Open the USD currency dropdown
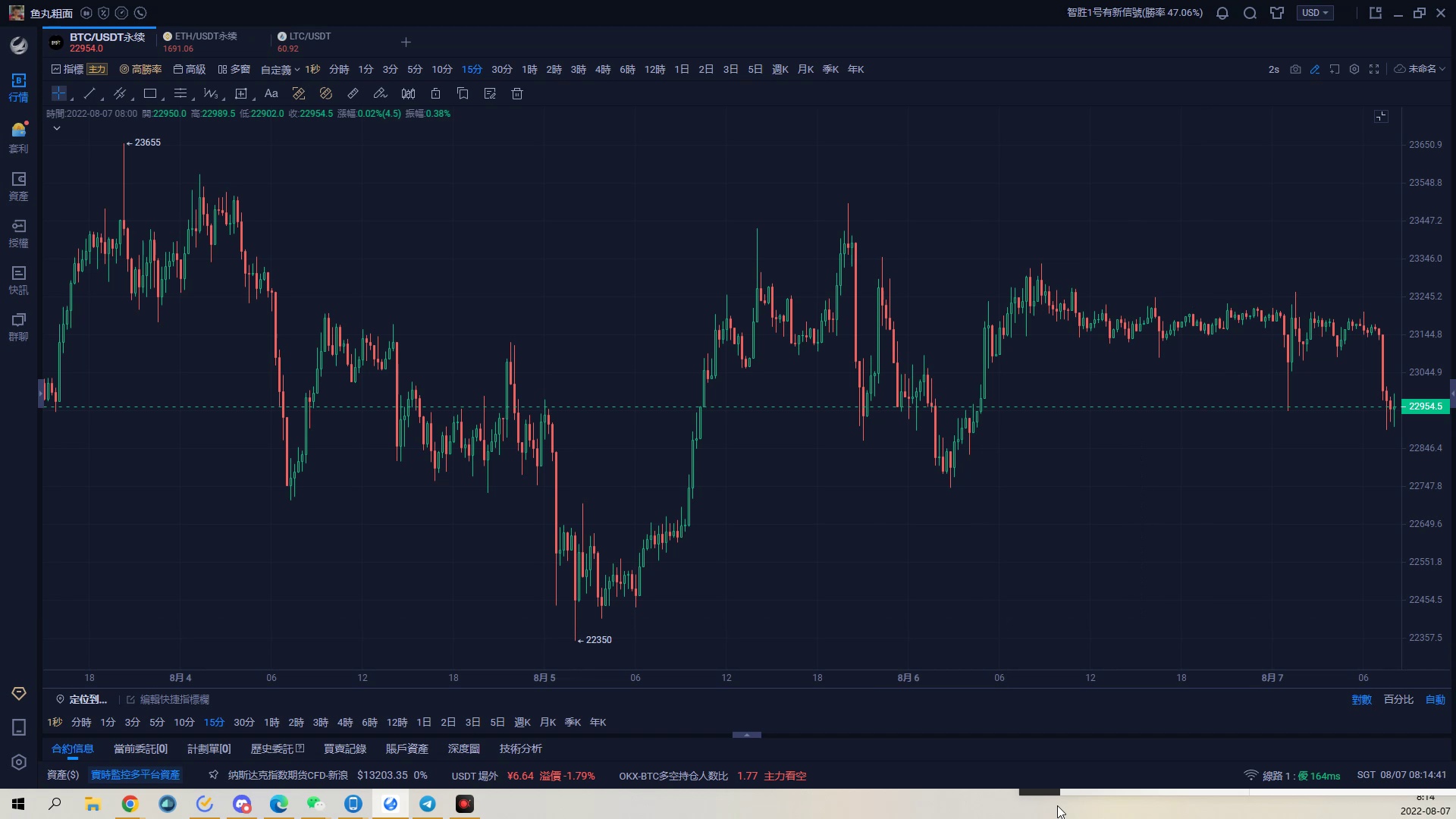Image resolution: width=1456 pixels, height=819 pixels. [1315, 13]
